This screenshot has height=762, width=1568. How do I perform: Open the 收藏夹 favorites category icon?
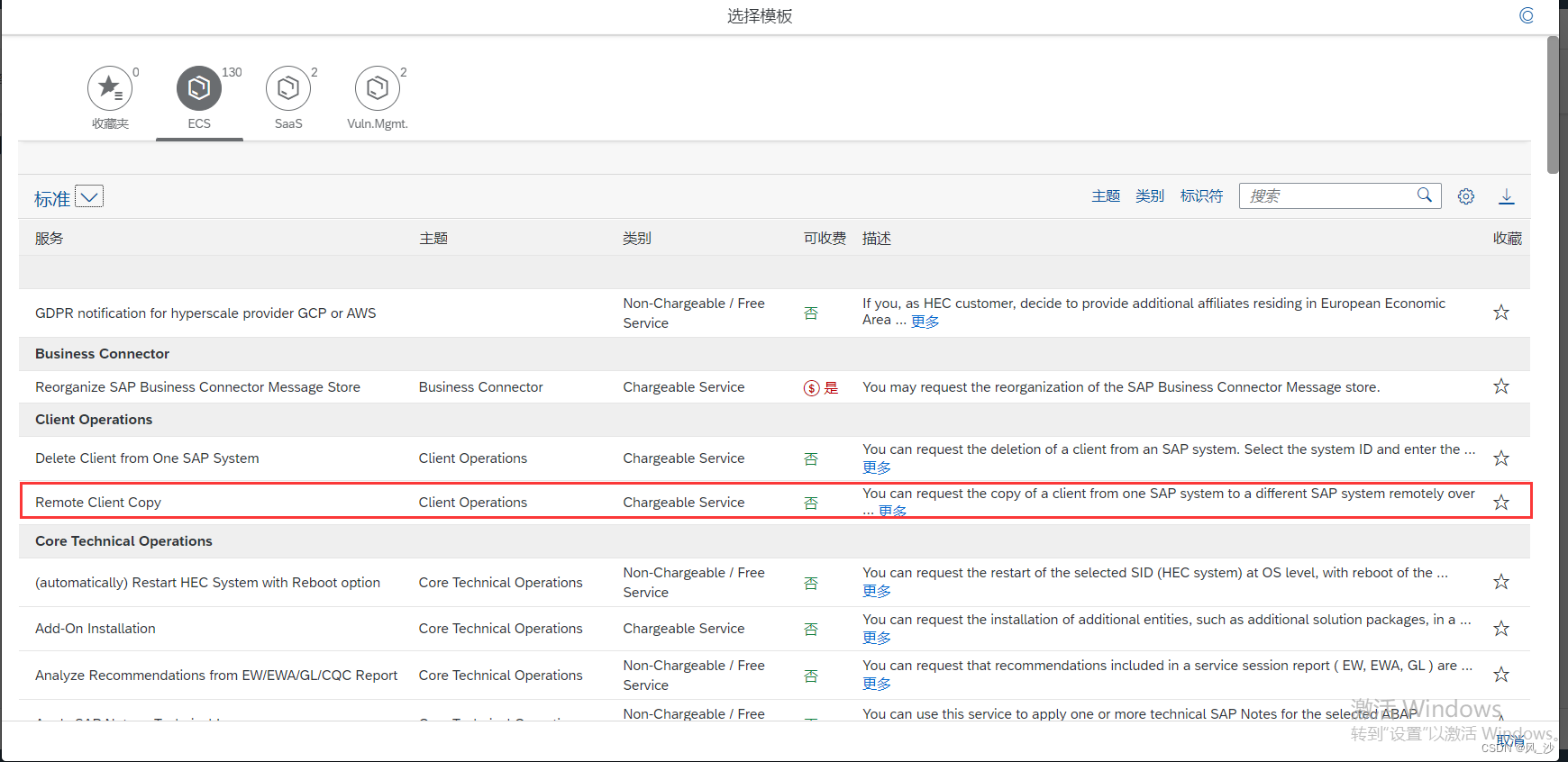109,88
